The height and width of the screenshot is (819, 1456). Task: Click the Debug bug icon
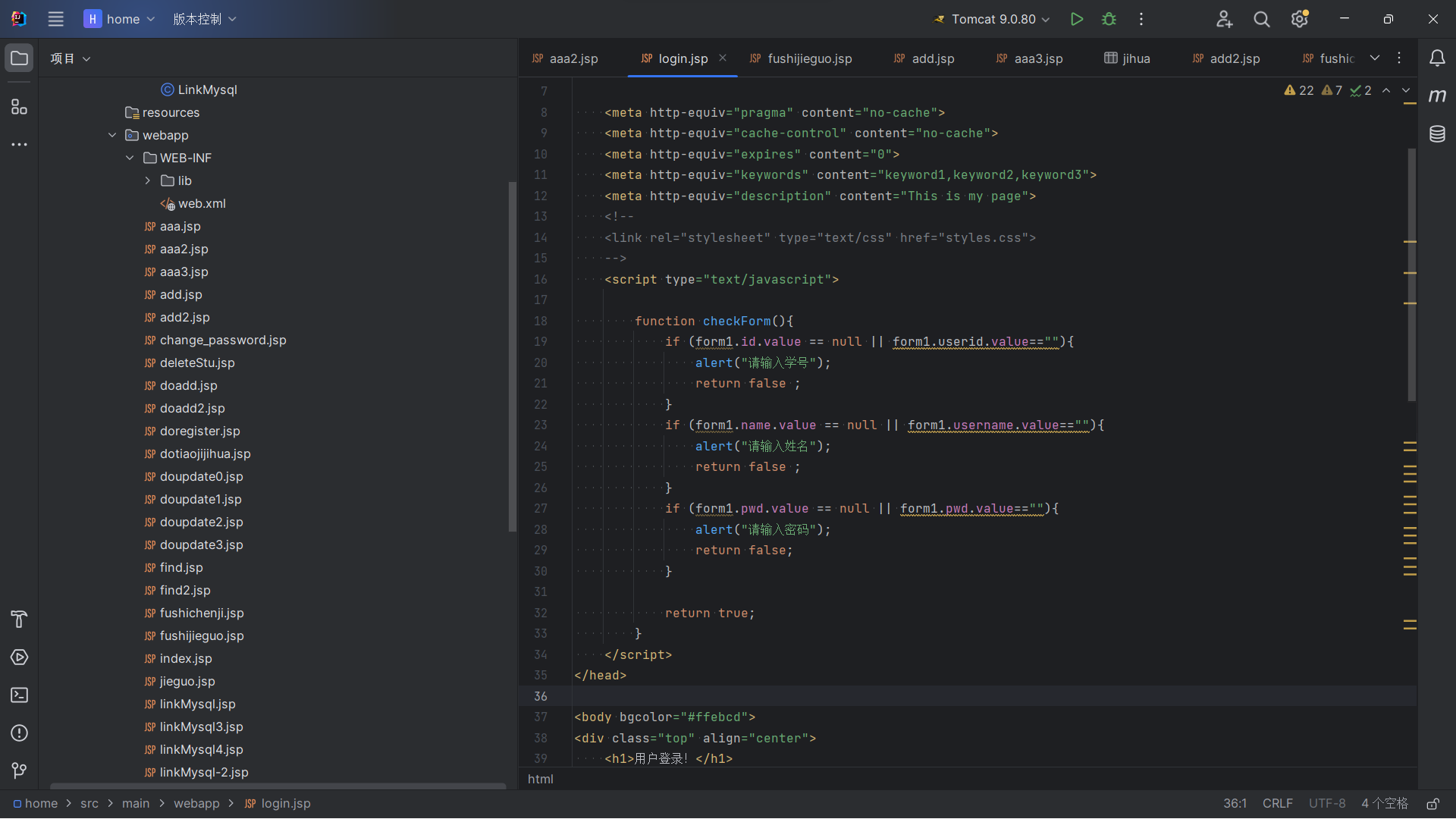(1109, 19)
